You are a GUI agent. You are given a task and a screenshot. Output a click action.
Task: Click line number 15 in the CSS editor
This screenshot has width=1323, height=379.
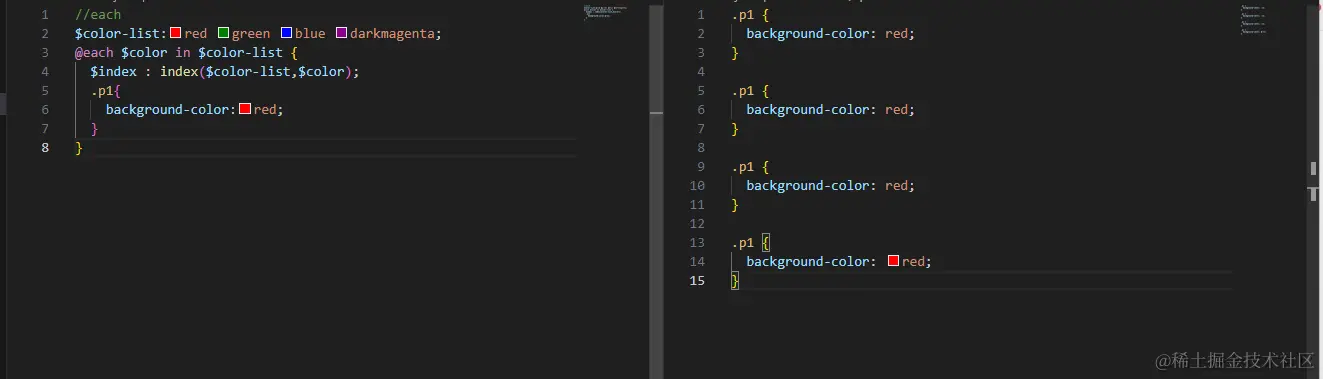697,280
